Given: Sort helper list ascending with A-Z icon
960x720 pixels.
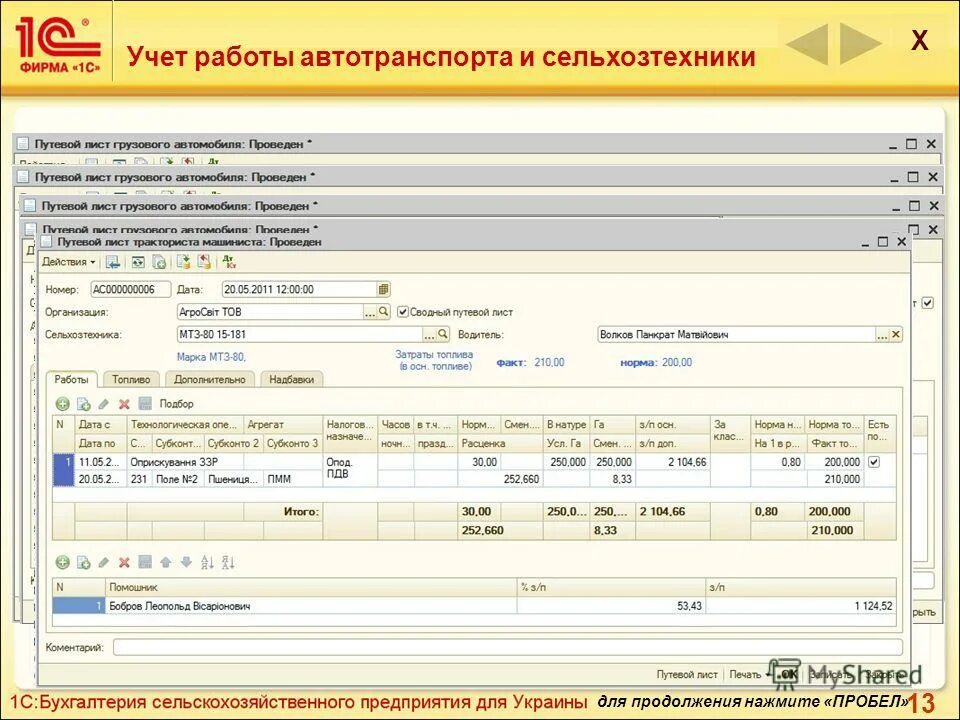Looking at the screenshot, I should tap(205, 562).
